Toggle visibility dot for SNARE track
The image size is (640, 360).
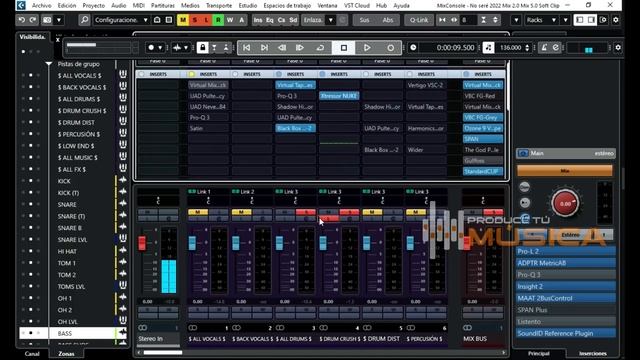pyautogui.click(x=30, y=204)
